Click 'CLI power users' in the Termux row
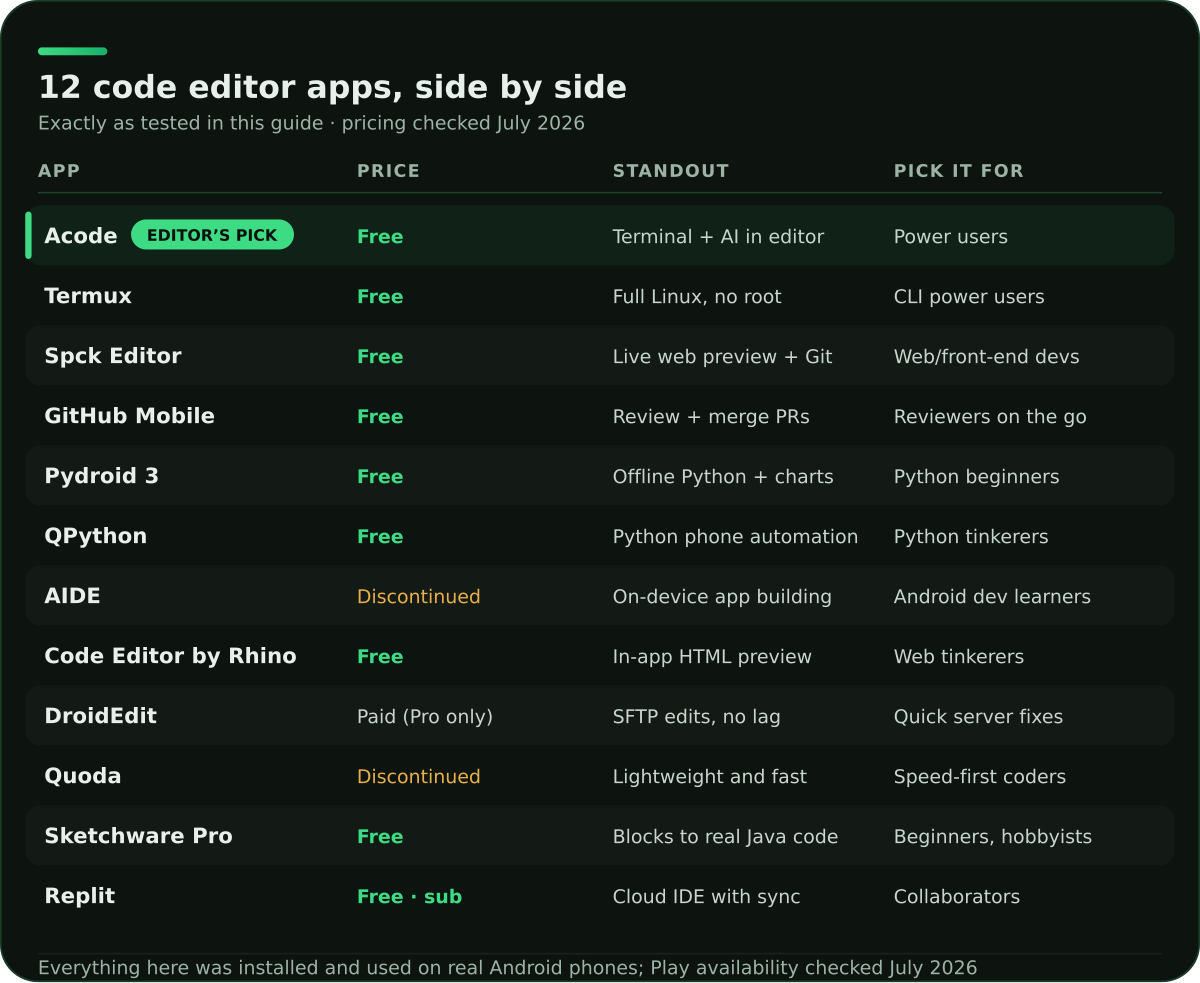Image resolution: width=1200 pixels, height=983 pixels. pyautogui.click(x=969, y=297)
